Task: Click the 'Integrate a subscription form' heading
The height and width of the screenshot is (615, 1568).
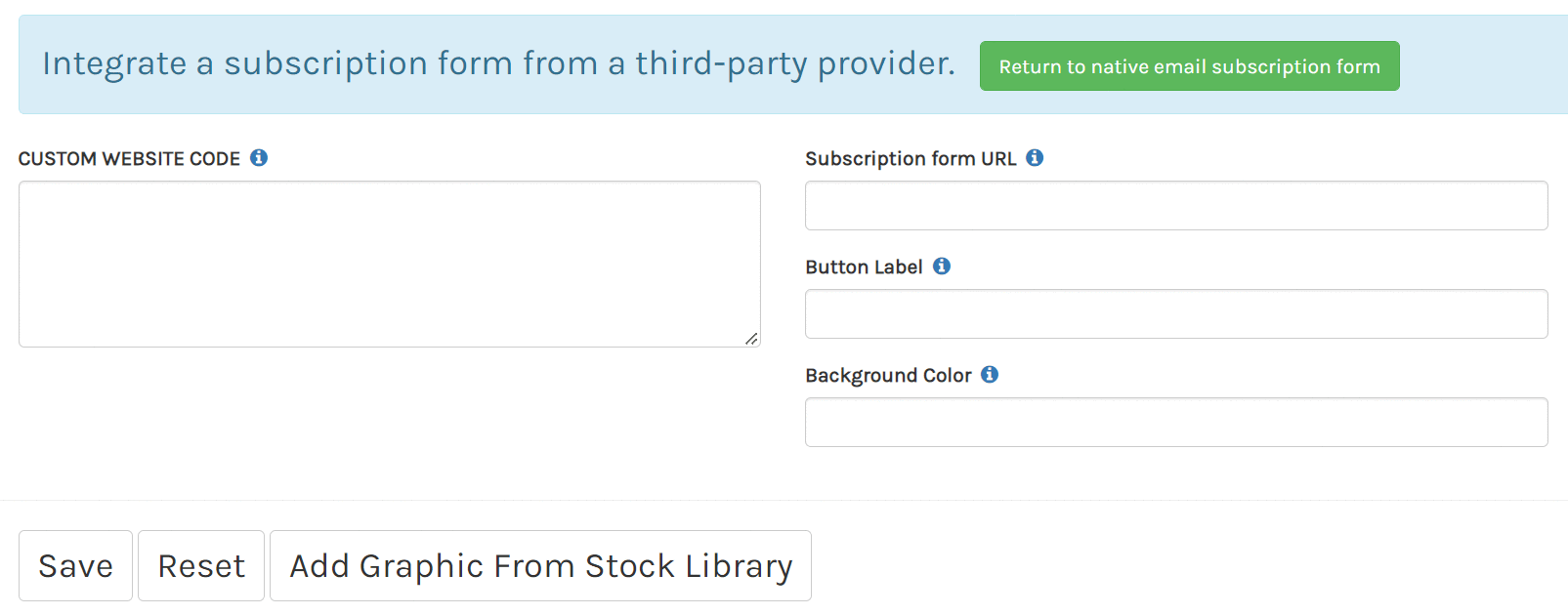Action: tap(498, 63)
